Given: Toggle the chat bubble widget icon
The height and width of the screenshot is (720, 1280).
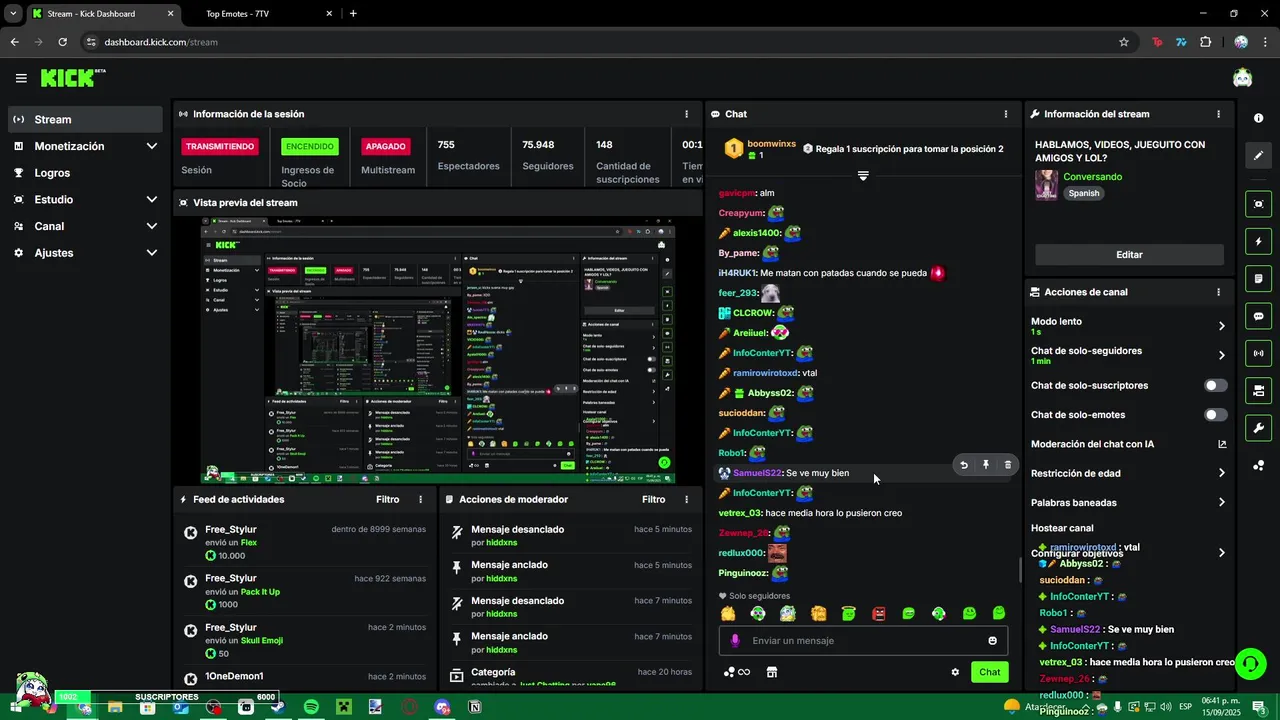Looking at the screenshot, I should coord(1258,316).
